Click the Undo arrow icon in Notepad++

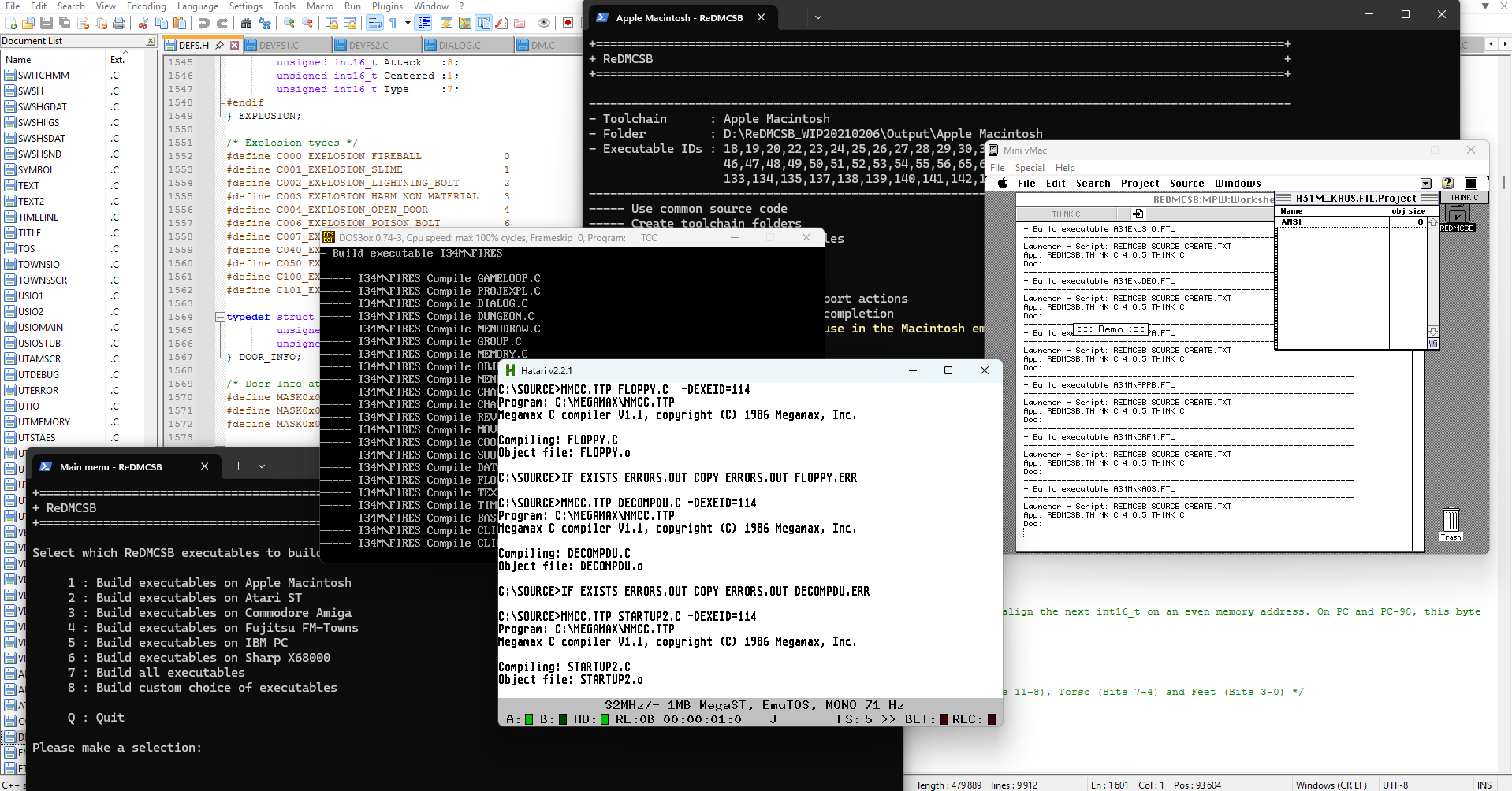(203, 23)
